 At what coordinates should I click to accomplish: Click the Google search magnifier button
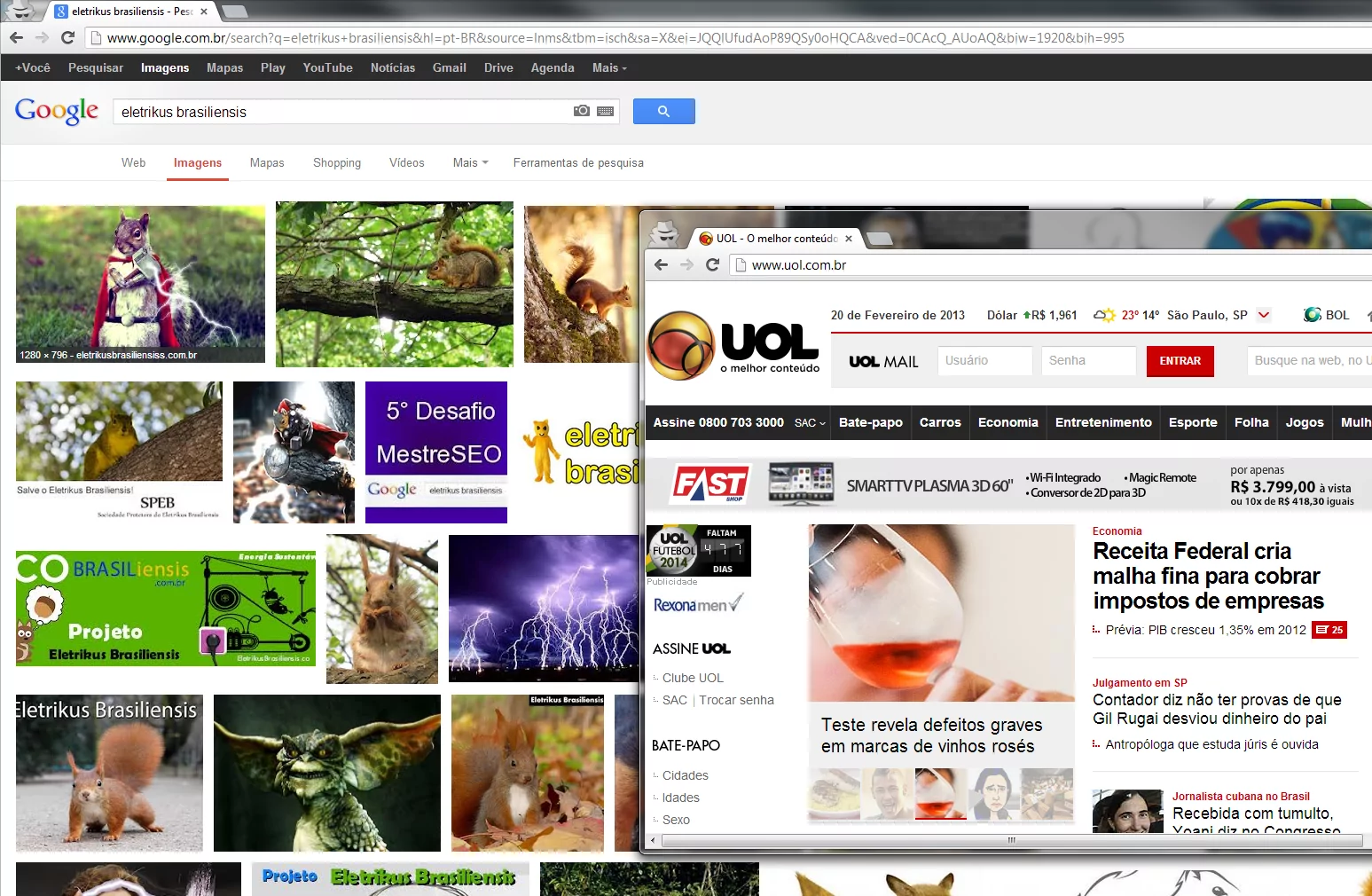(x=663, y=111)
